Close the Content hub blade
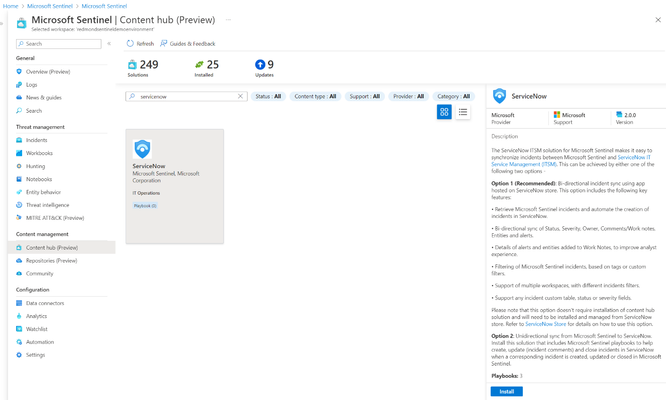The width and height of the screenshot is (666, 400). tap(658, 20)
